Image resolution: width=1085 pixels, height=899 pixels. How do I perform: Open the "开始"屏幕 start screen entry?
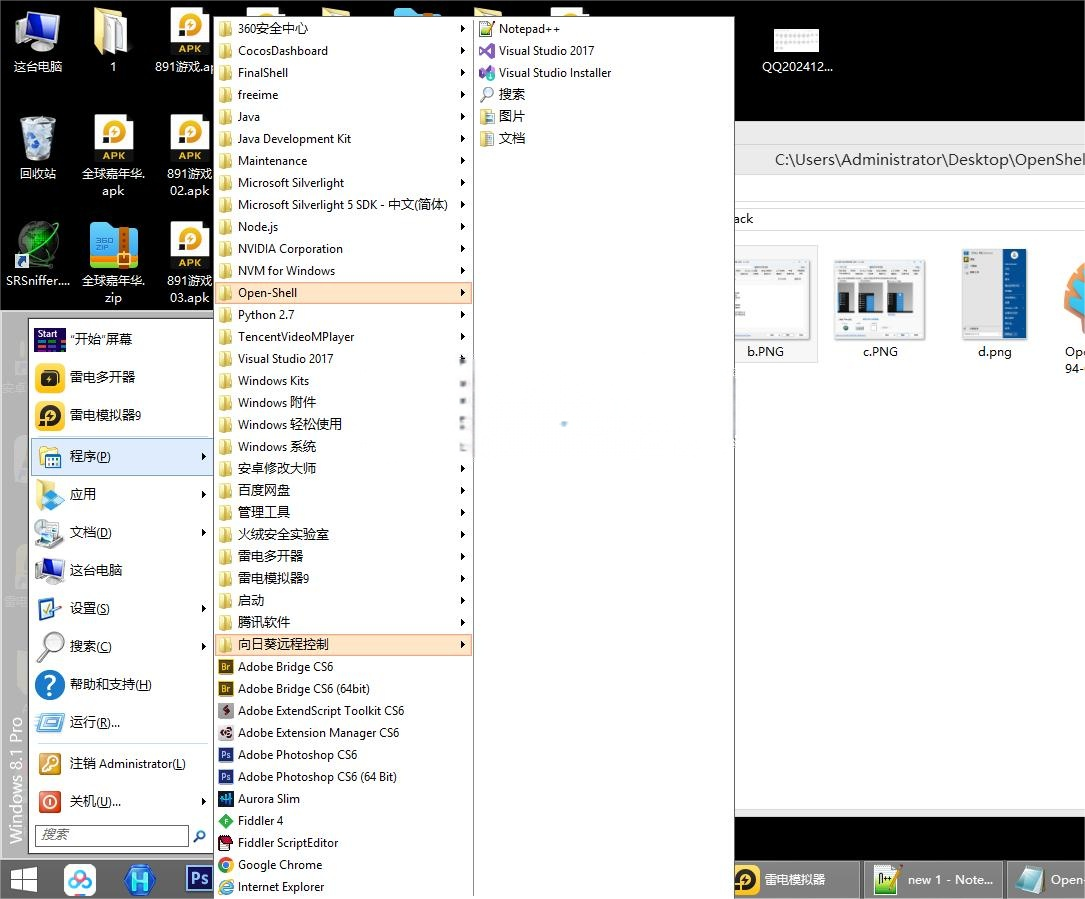click(122, 339)
